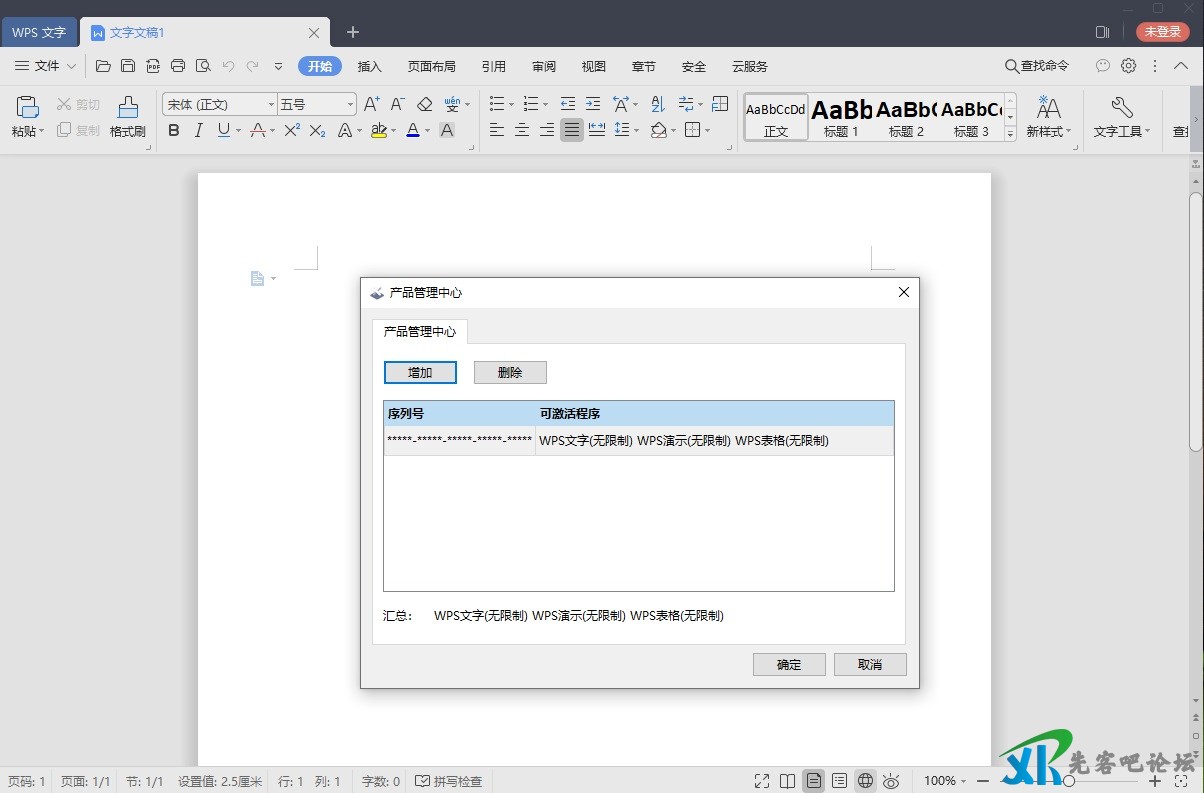Click the Format Painter icon

pos(127,108)
